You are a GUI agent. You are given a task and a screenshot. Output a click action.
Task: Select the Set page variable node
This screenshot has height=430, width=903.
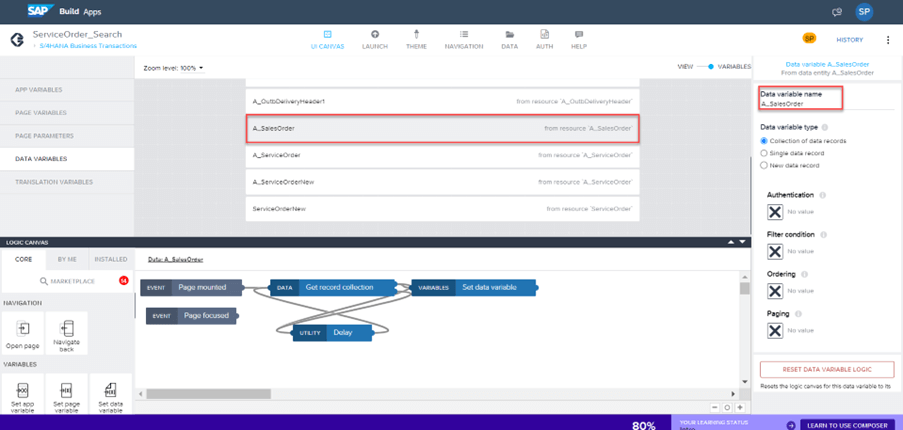coord(67,394)
